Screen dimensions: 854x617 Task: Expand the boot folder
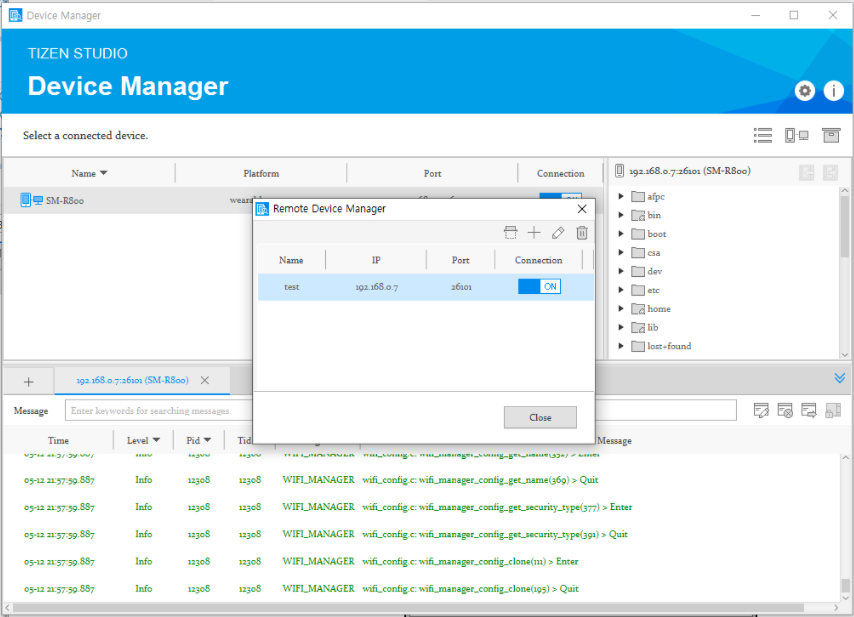click(x=621, y=234)
